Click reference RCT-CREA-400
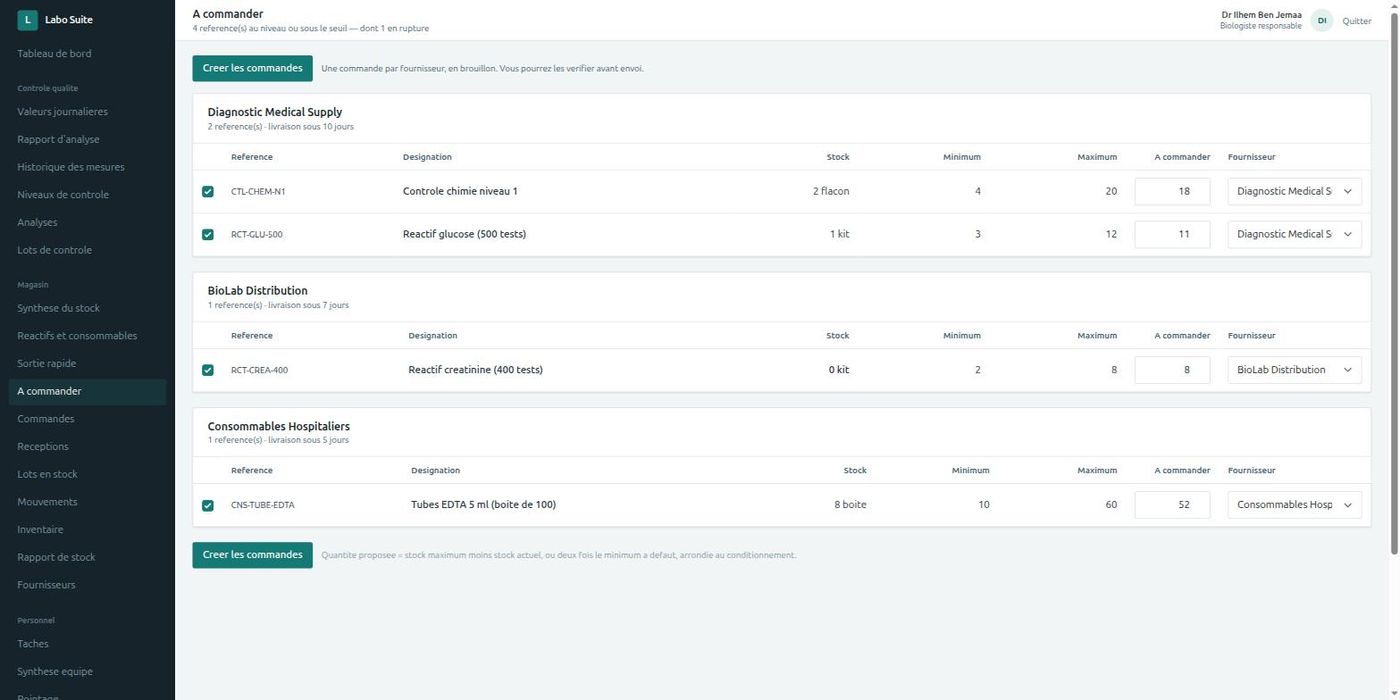Viewport: 1400px width, 700px height. 259,370
